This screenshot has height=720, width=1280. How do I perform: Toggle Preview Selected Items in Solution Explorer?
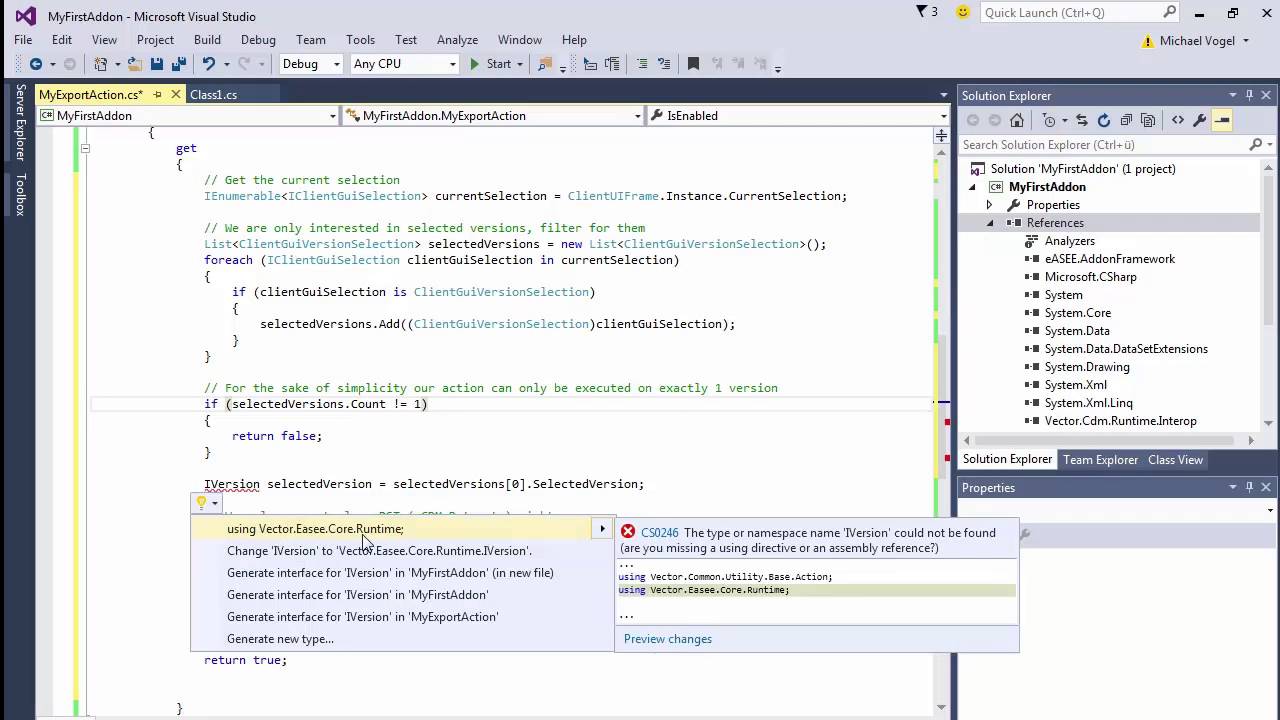click(1221, 120)
